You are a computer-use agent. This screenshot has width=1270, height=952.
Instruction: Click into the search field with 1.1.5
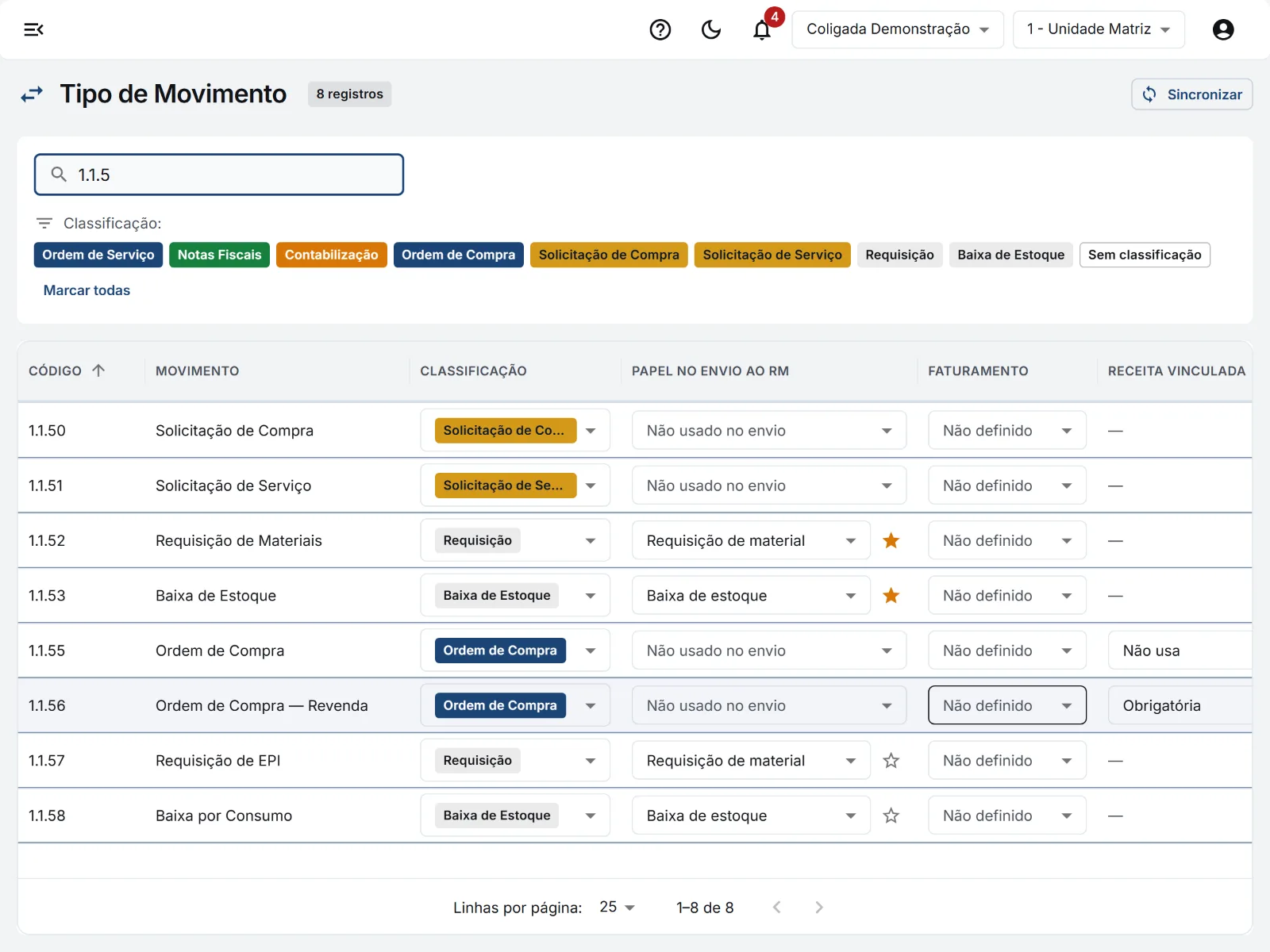219,175
